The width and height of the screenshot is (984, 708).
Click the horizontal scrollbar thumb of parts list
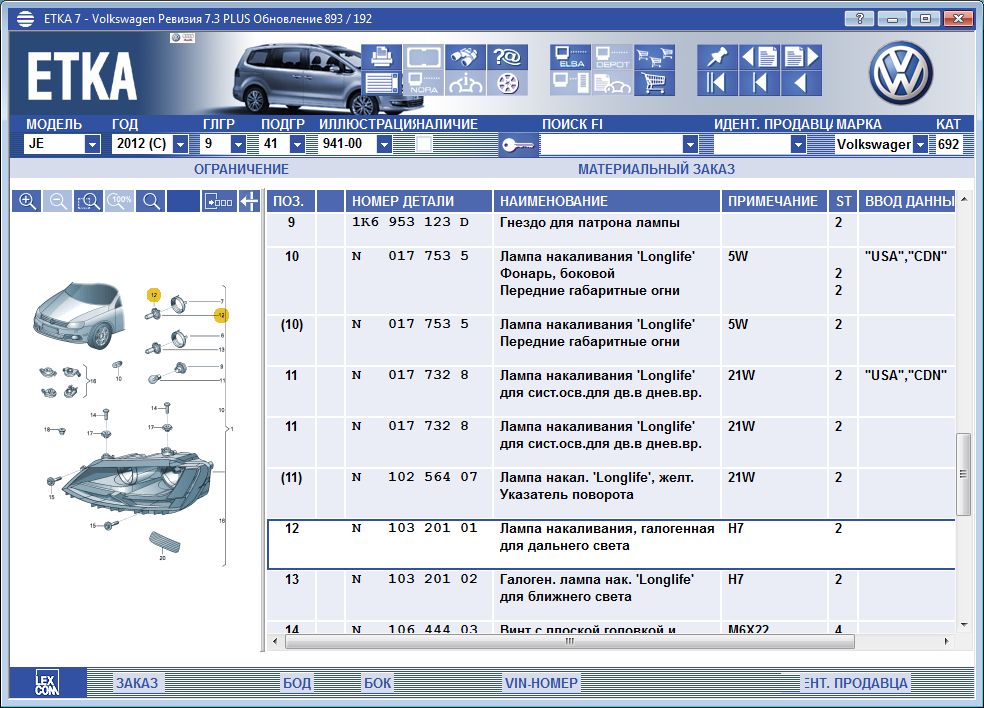pyautogui.click(x=570, y=641)
